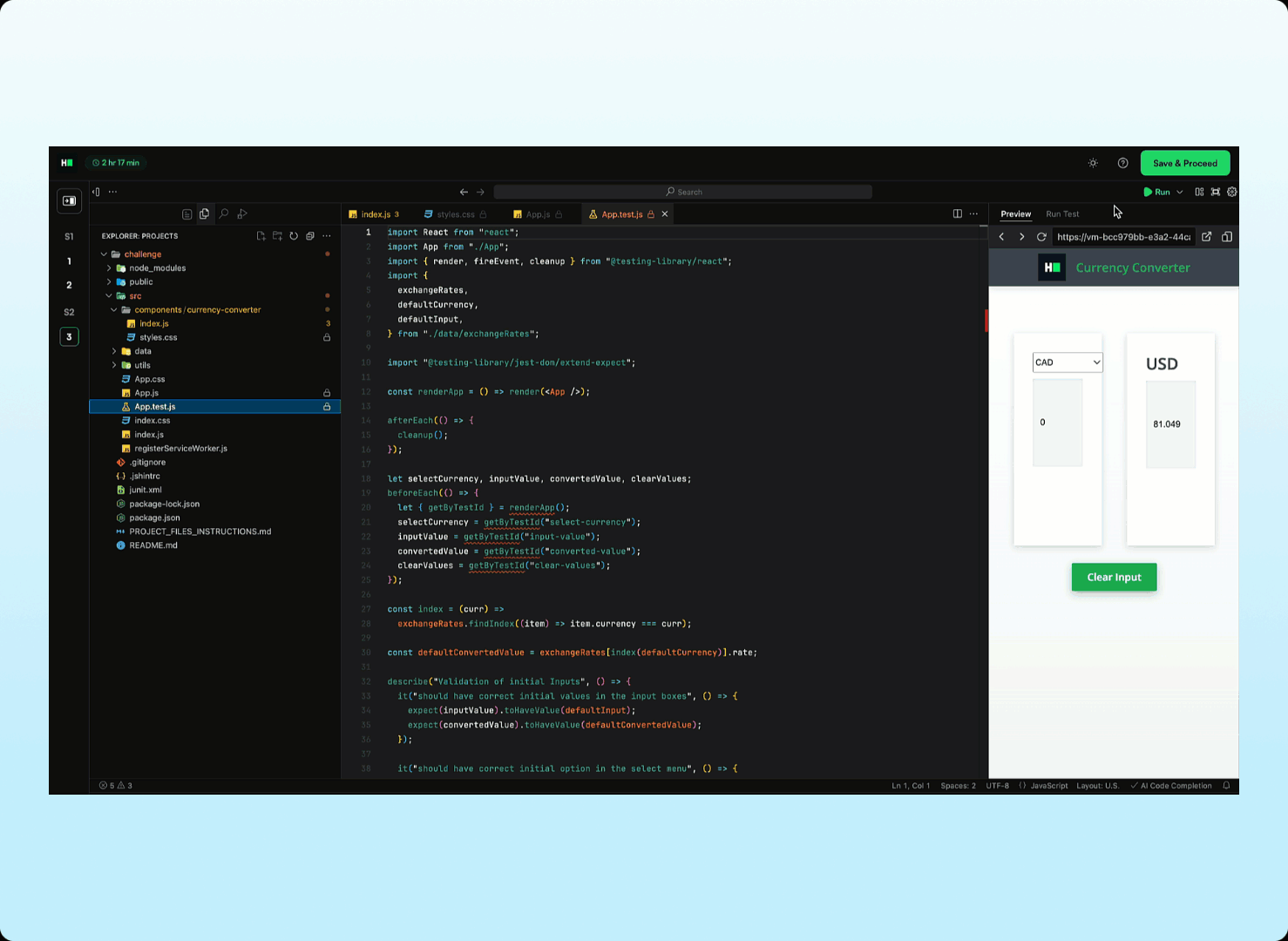
Task: Switch to the styles.css editor tab
Action: (x=455, y=214)
